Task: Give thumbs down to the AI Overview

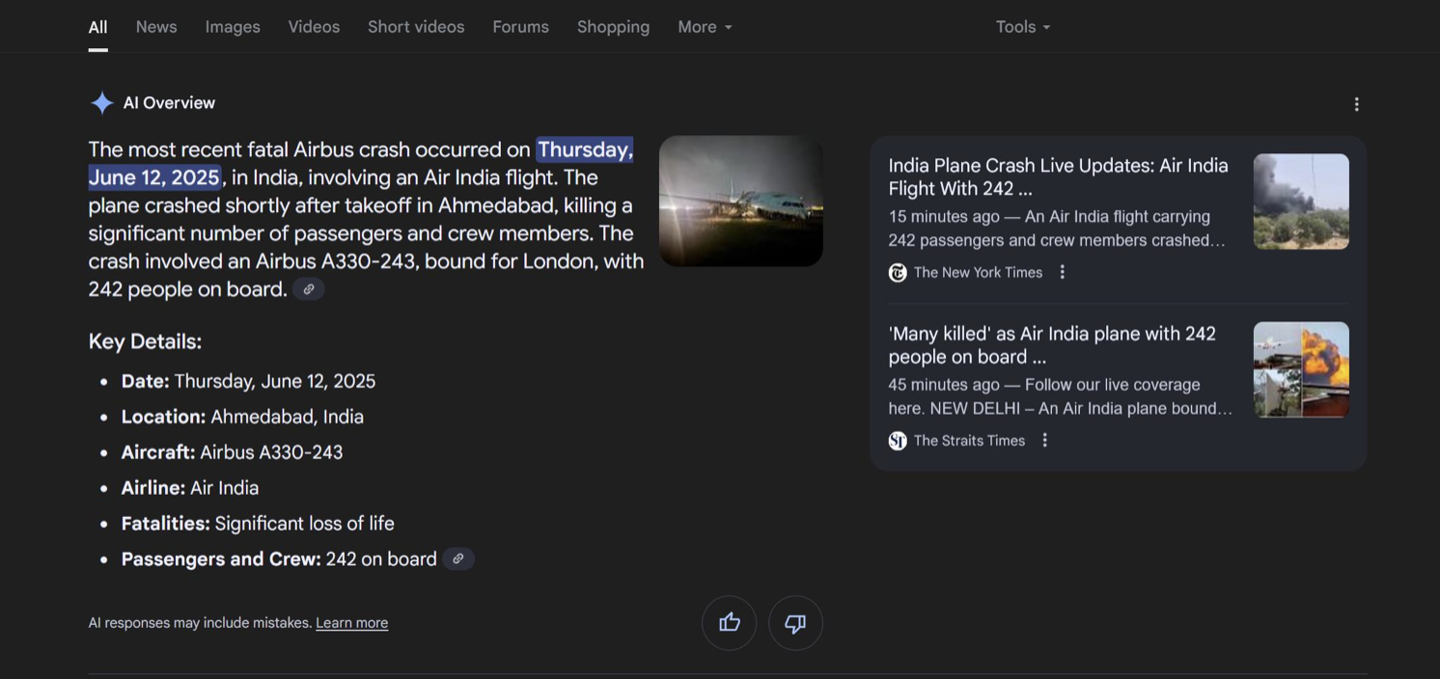Action: click(x=795, y=623)
